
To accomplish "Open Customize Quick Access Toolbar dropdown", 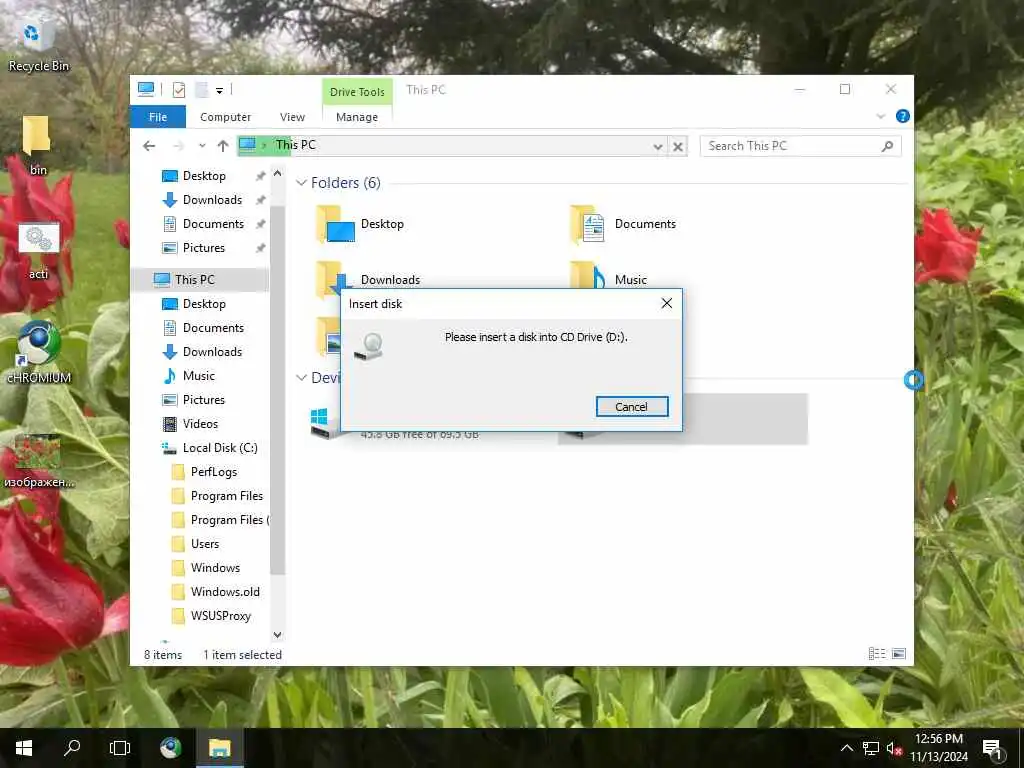I will click(x=219, y=91).
